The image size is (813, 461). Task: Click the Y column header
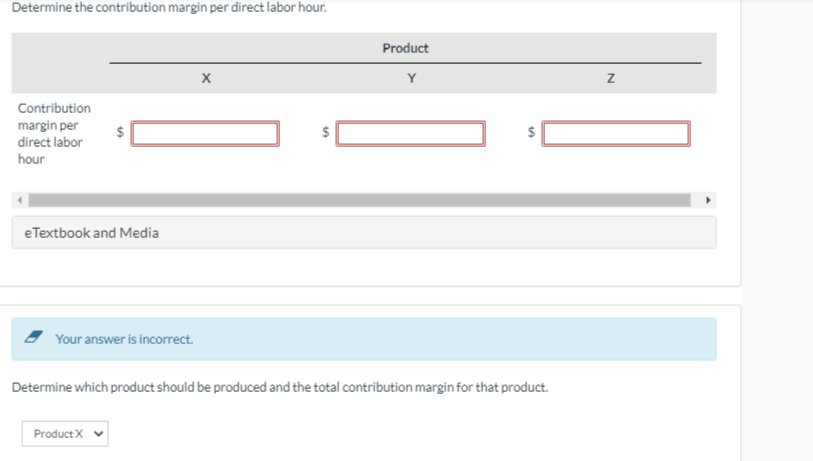tap(412, 78)
